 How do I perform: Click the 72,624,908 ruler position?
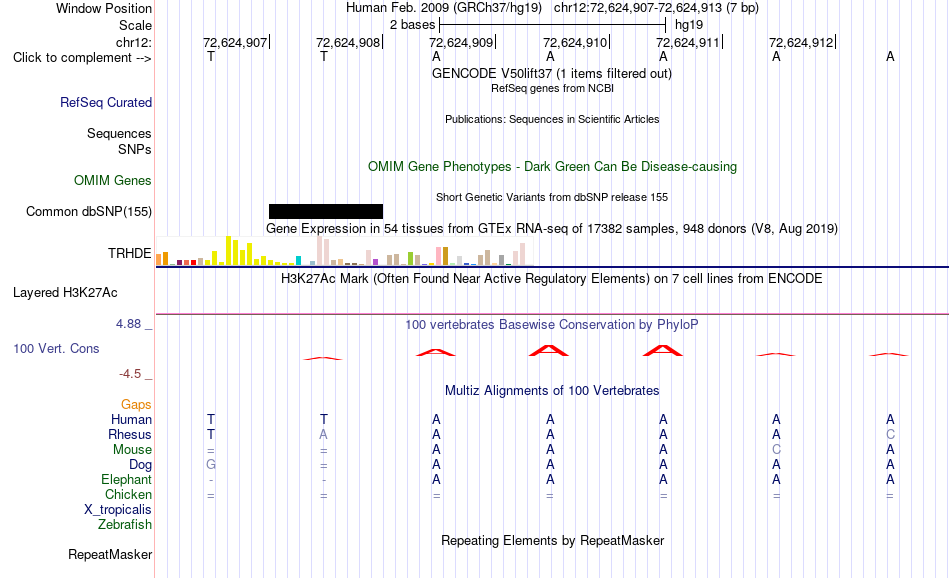pyautogui.click(x=348, y=42)
